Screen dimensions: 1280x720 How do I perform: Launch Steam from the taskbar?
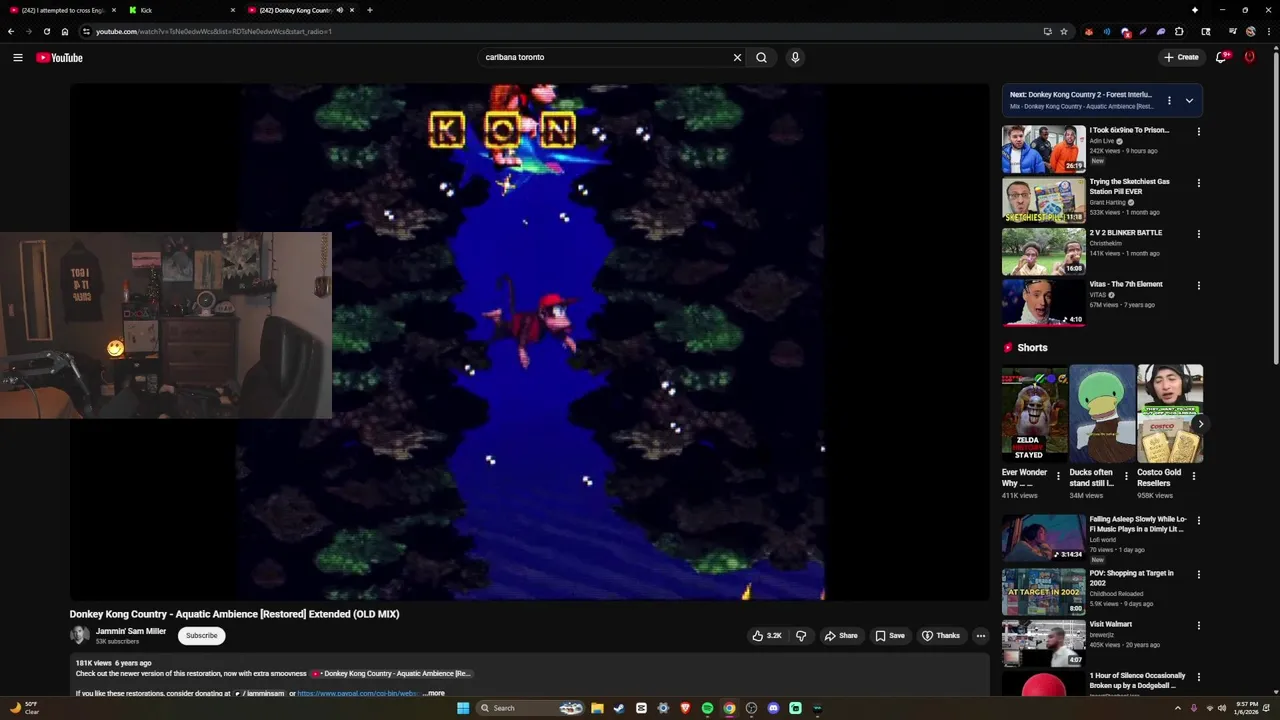tap(619, 708)
